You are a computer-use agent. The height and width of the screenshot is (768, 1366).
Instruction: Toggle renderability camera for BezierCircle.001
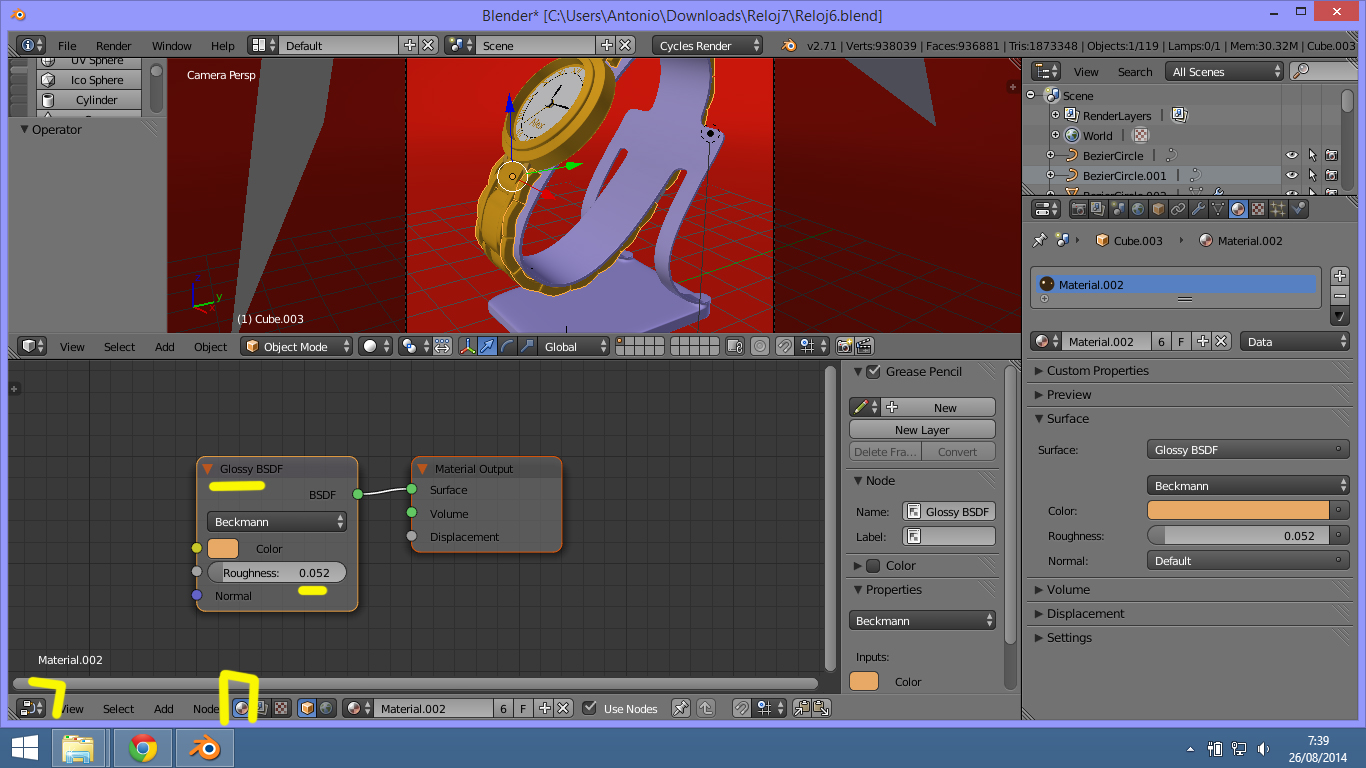pos(1332,175)
